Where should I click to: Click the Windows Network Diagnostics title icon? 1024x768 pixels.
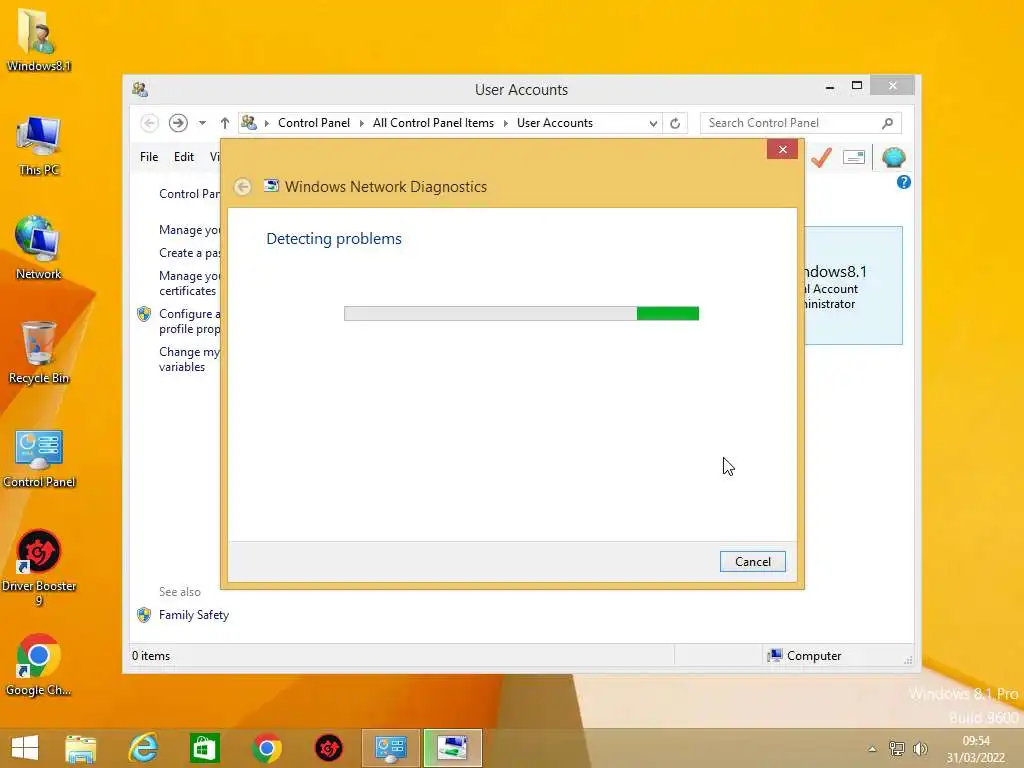coord(271,186)
